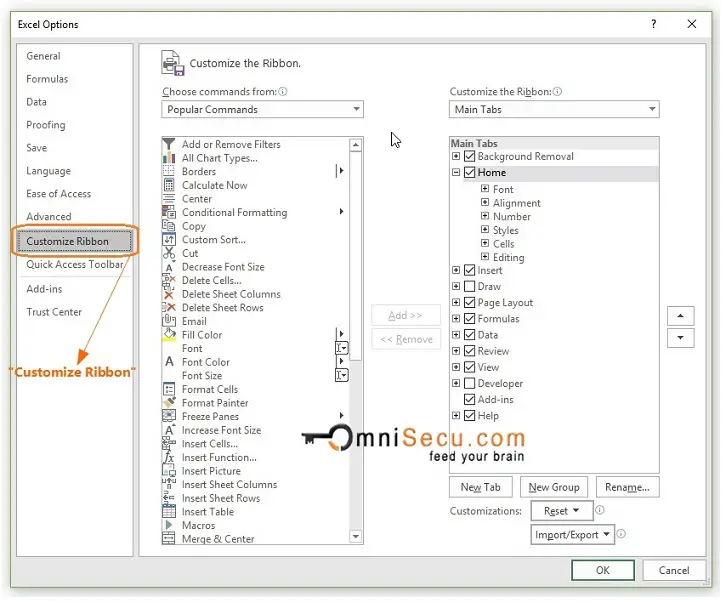Click the Borders command icon
The width and height of the screenshot is (722, 601).
point(169,171)
